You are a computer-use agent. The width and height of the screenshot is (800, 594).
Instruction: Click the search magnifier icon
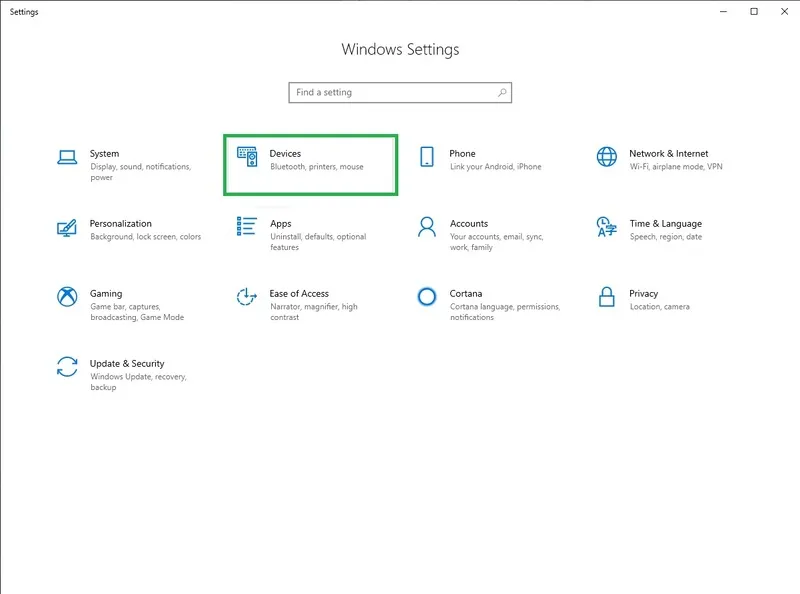click(502, 92)
